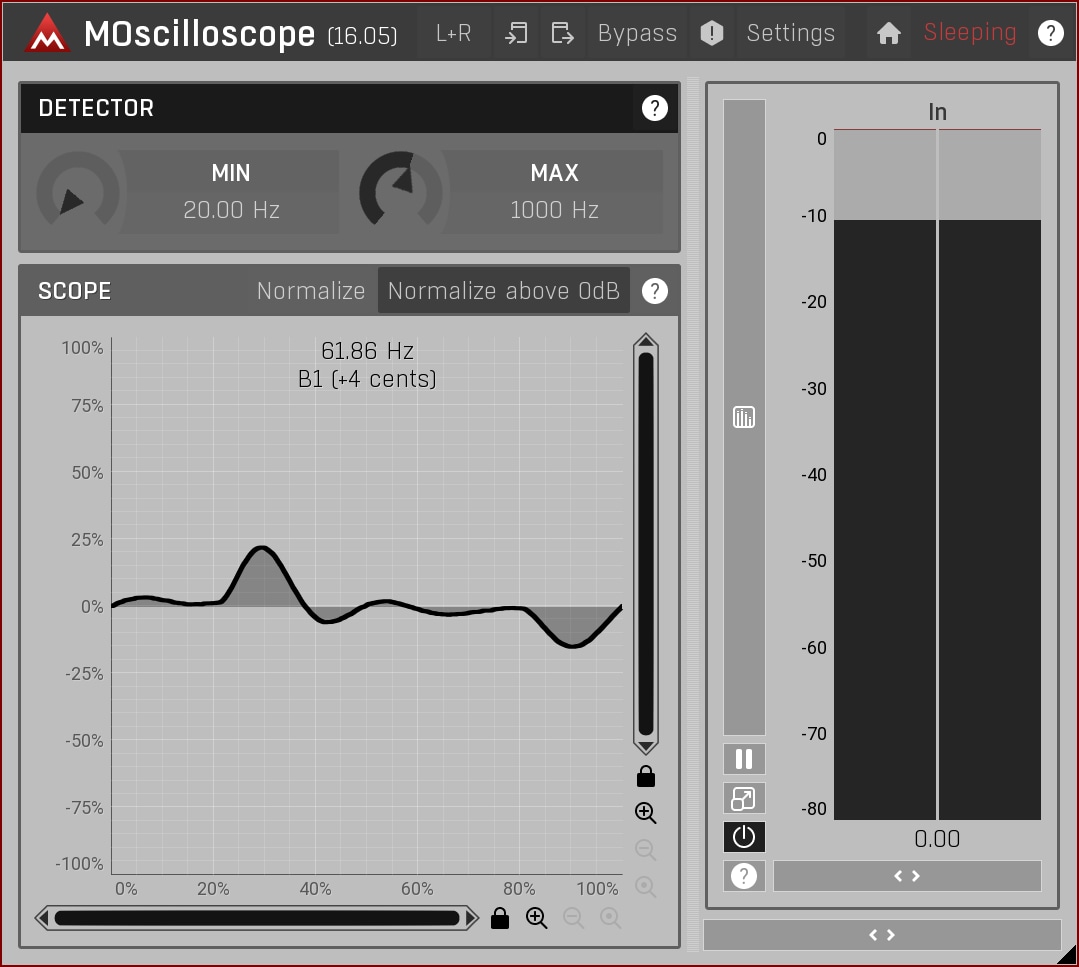Toggle the vertical zoom lock icon
The height and width of the screenshot is (967, 1079).
click(645, 776)
